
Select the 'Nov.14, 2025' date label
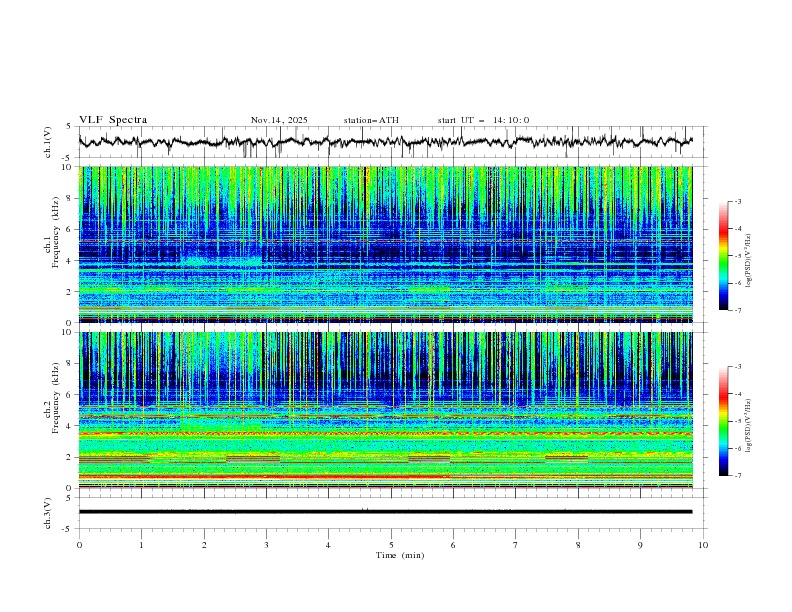tap(279, 120)
